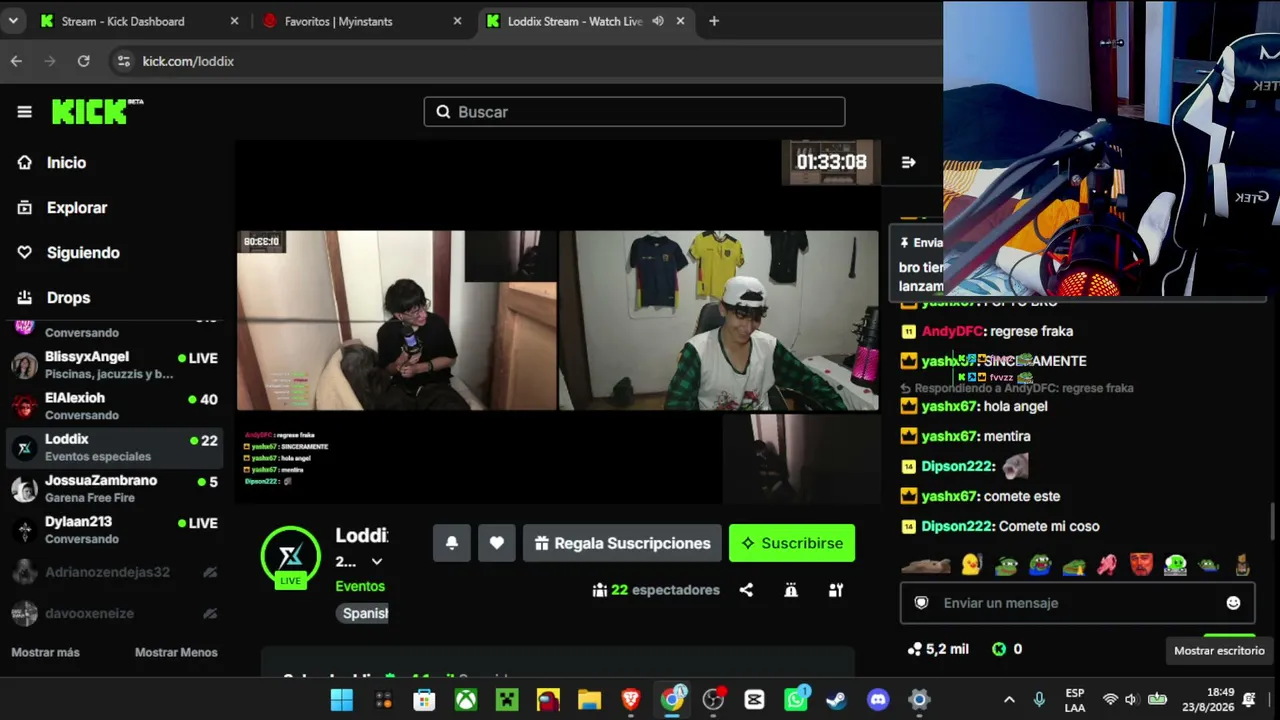Viewport: 1280px width, 720px height.
Task: Click the channel points 5,2 mil icon
Action: point(914,649)
